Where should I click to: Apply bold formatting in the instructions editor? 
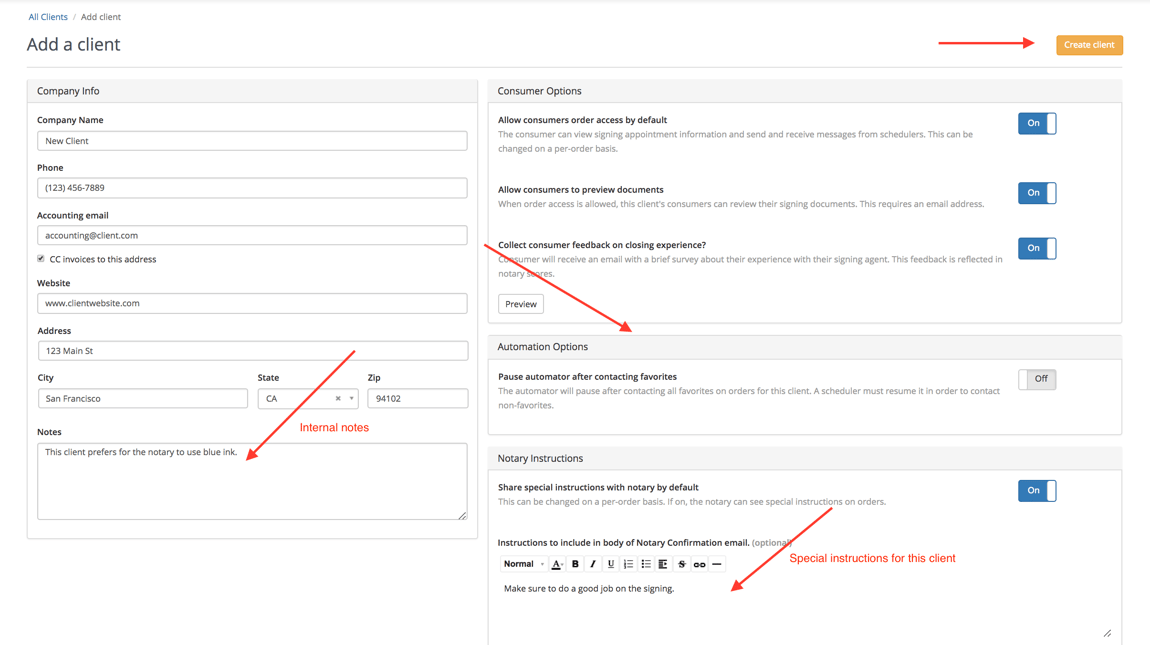575,563
